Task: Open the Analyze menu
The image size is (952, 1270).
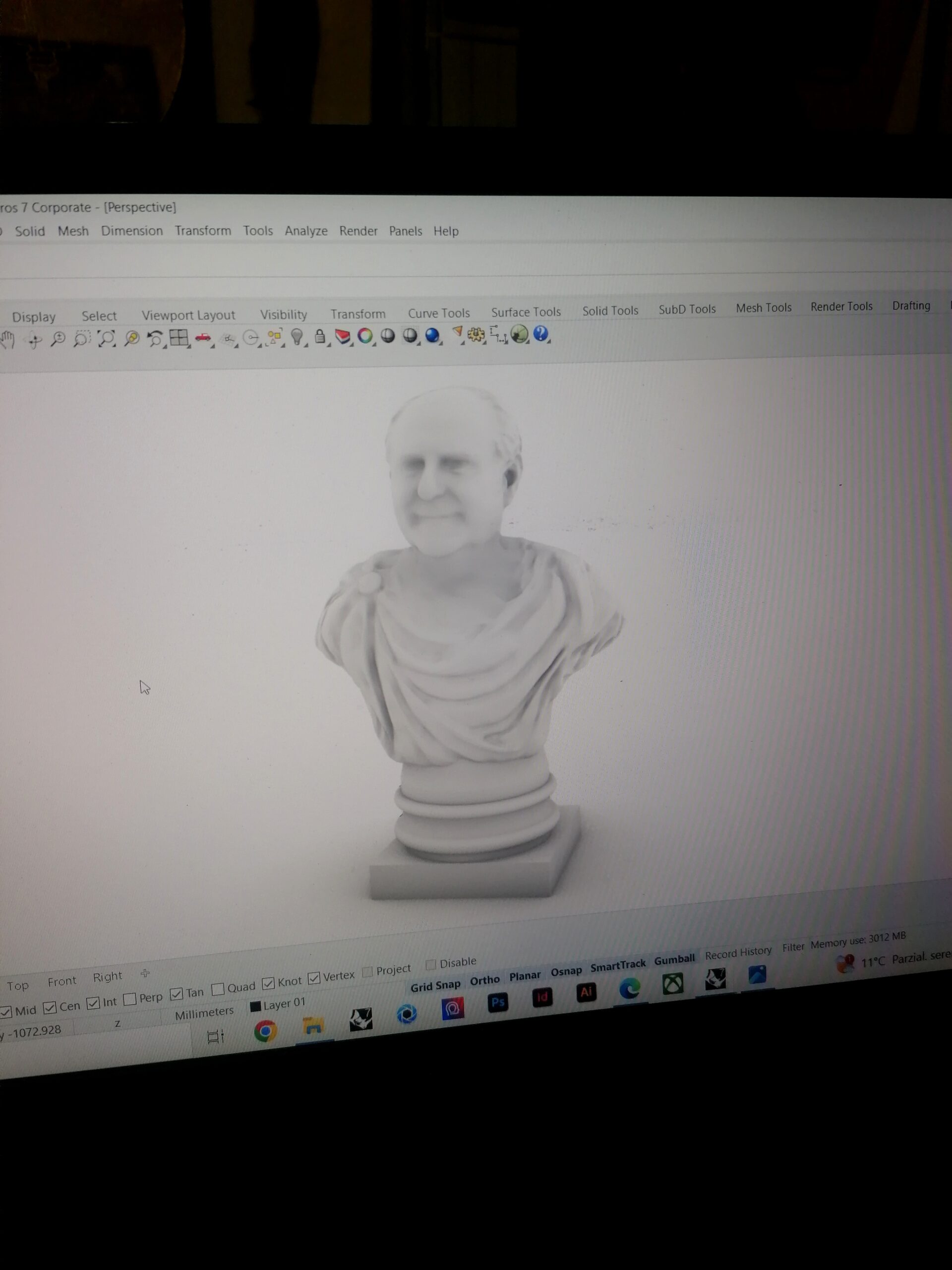Action: (306, 231)
